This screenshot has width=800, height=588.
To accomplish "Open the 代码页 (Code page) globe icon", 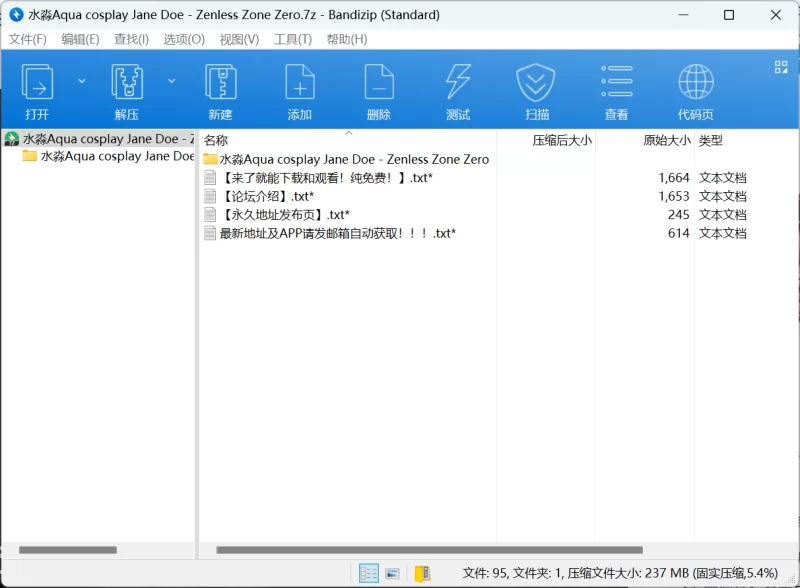I will [695, 90].
